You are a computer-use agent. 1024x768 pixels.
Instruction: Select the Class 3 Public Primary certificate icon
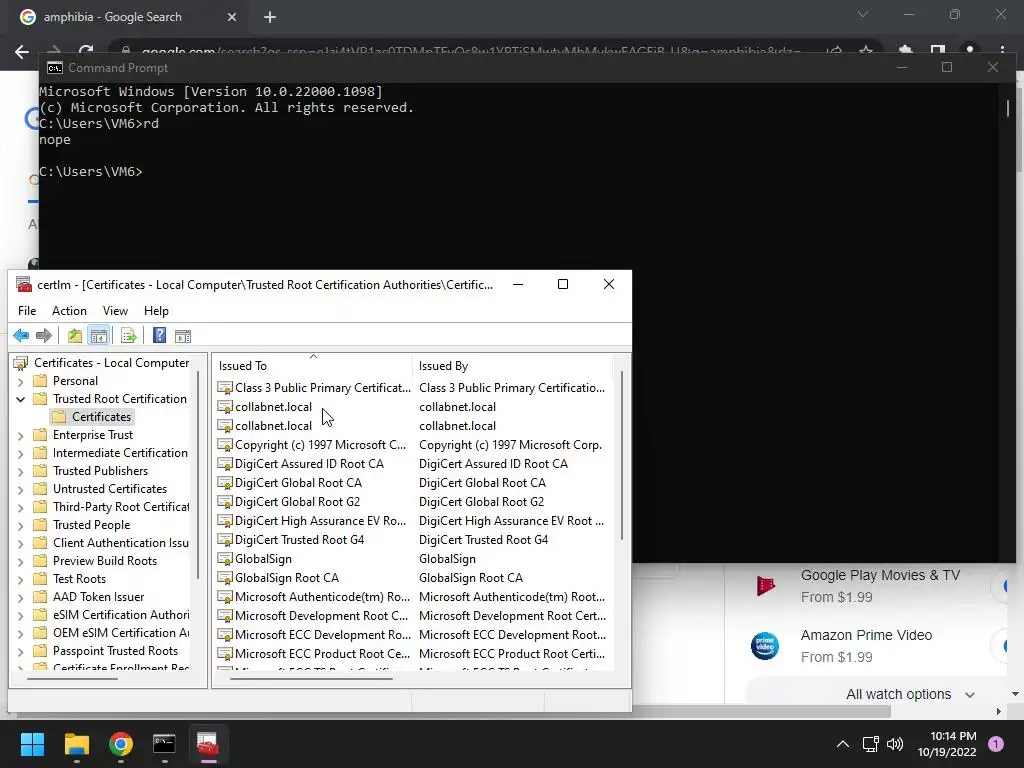coord(225,388)
